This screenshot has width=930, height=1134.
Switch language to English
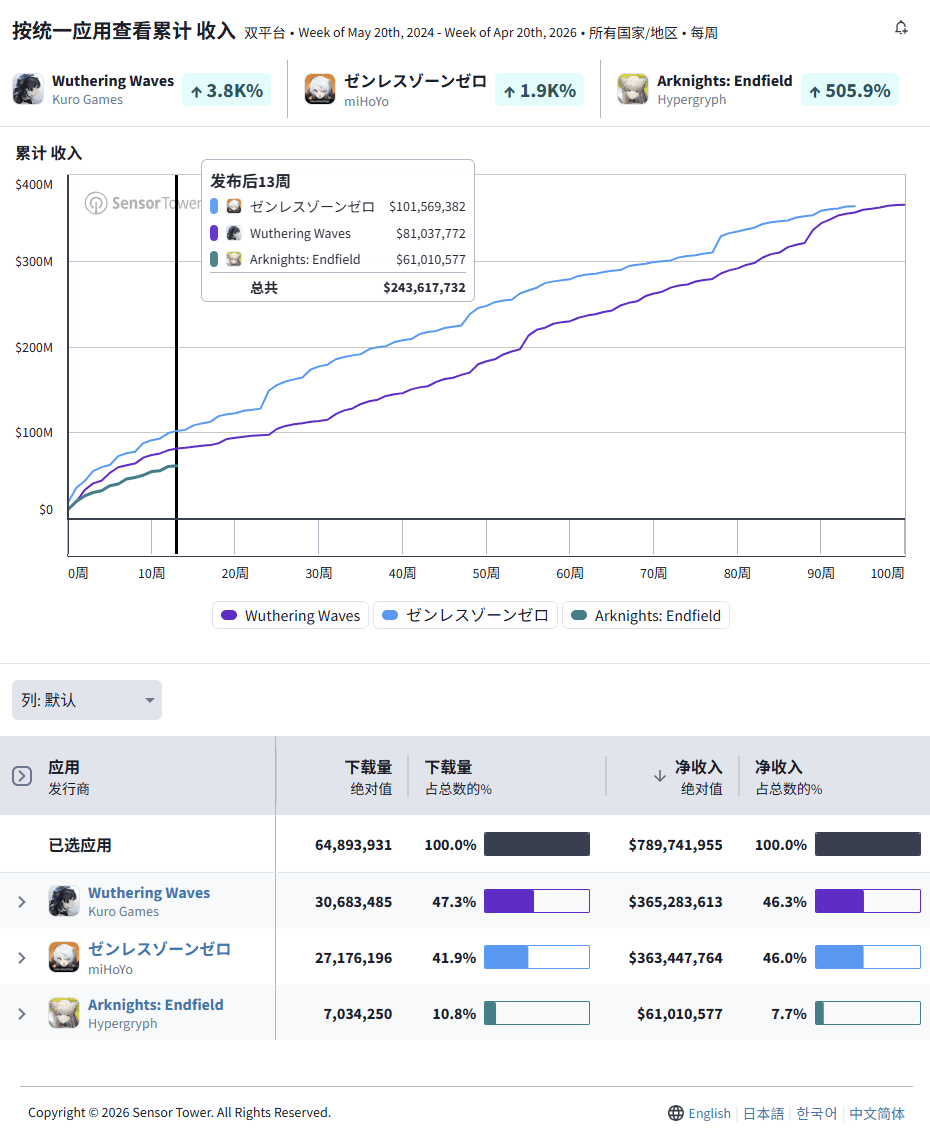click(x=709, y=1113)
